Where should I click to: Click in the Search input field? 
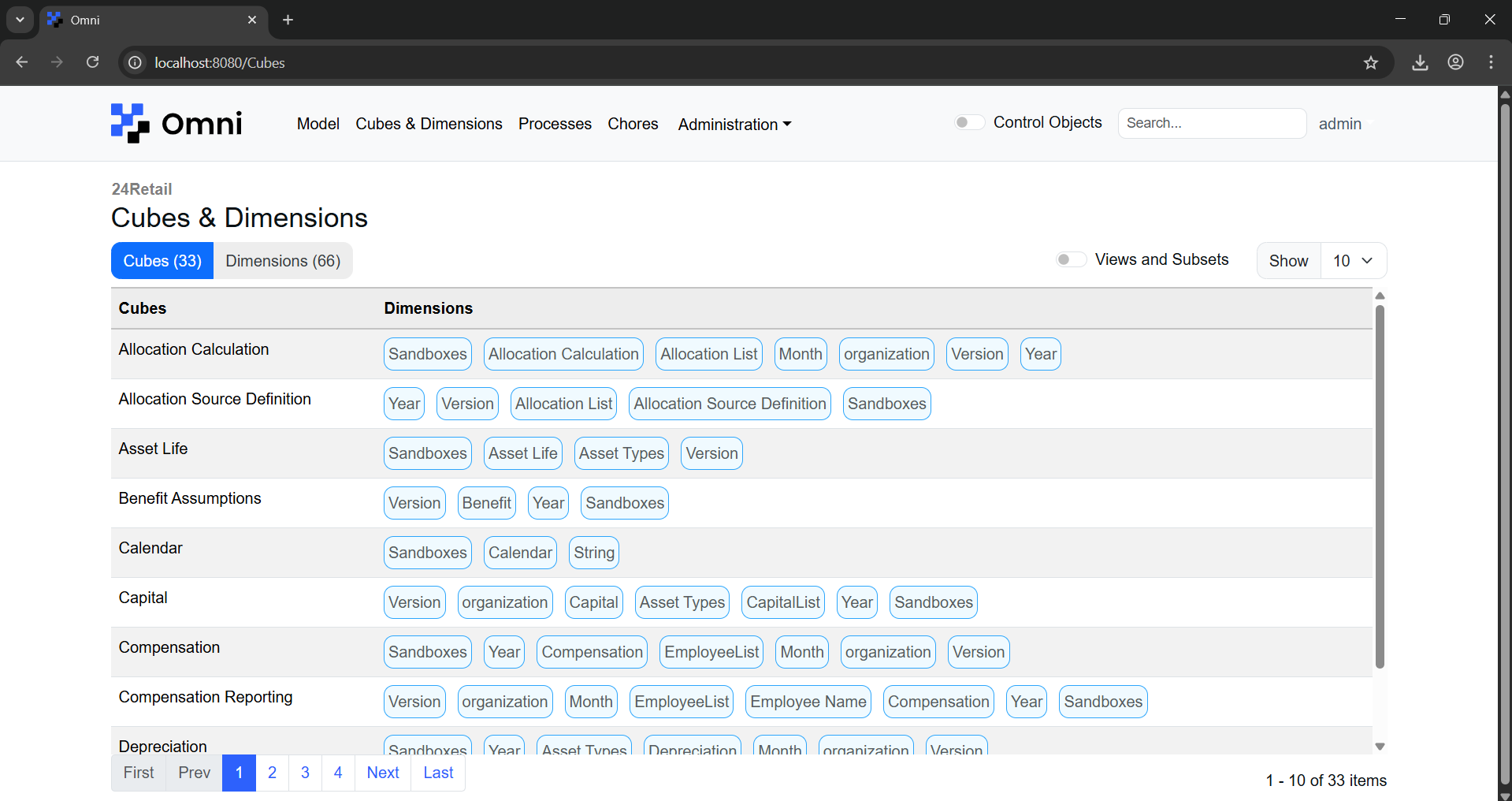pos(1212,123)
